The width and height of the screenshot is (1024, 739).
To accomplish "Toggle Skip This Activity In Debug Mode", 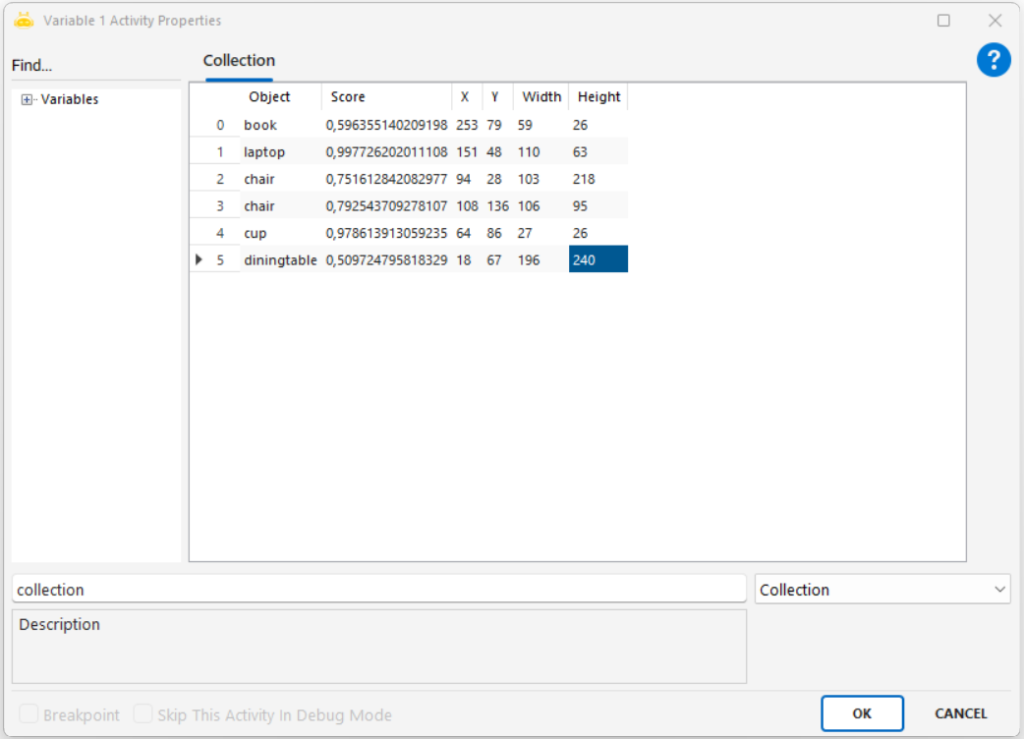I will [143, 715].
